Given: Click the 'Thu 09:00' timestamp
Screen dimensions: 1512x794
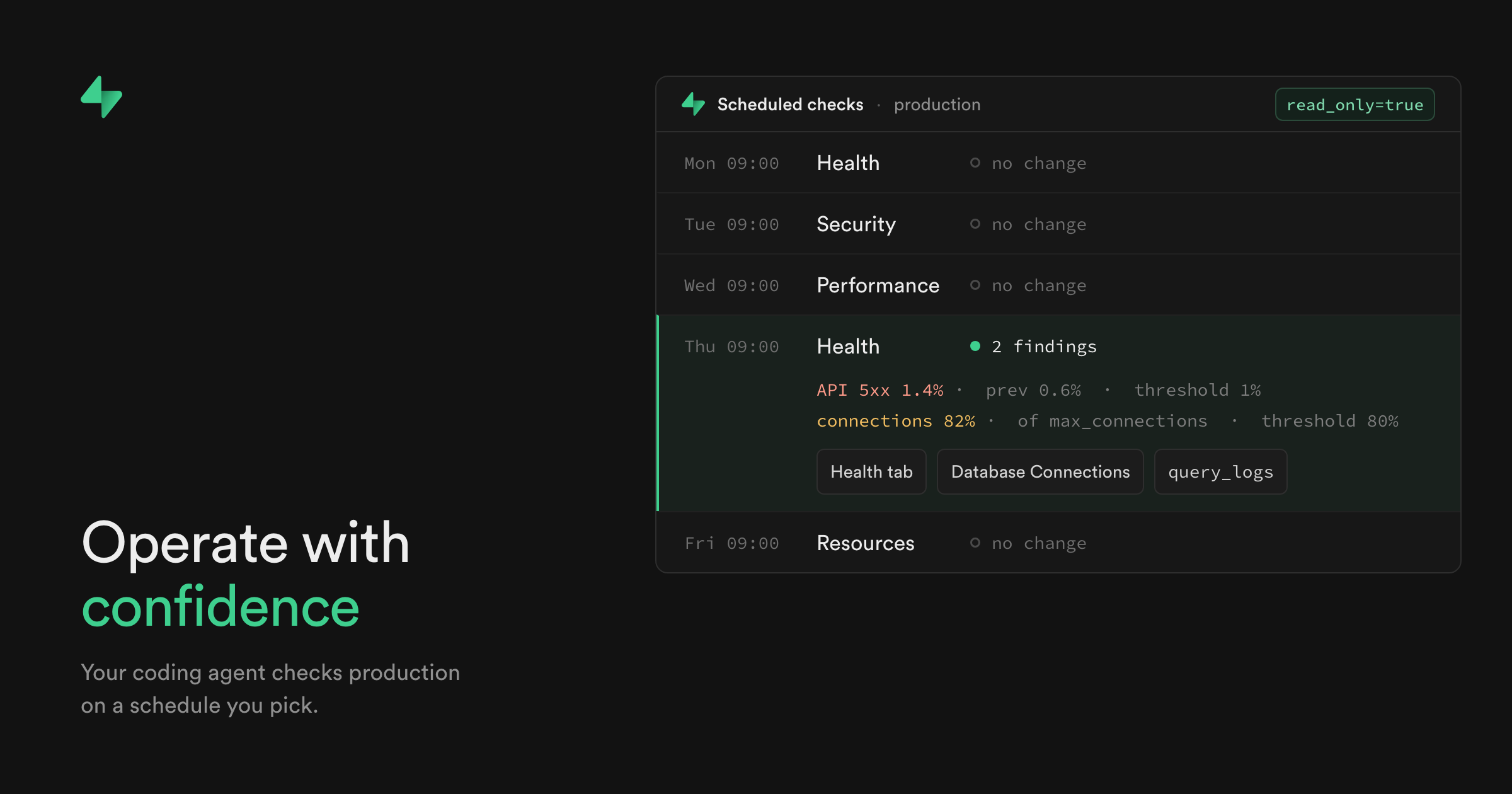Looking at the screenshot, I should tap(731, 347).
